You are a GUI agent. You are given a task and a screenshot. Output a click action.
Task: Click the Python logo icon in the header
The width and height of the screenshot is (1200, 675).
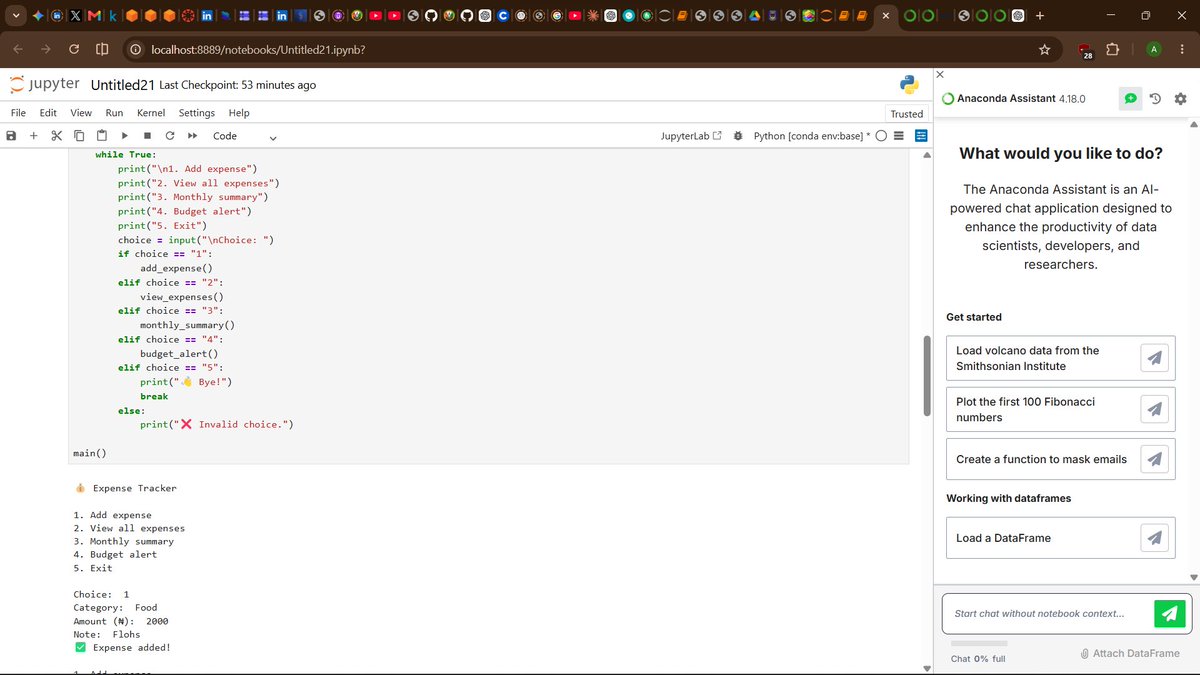[908, 85]
